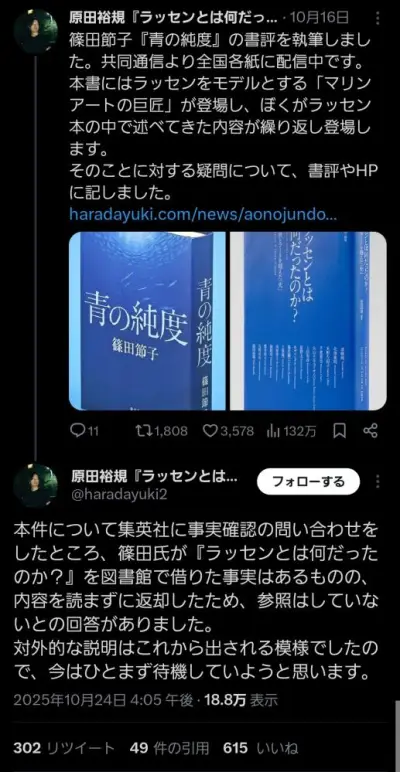View the 49 件の引用 quotes

[x=169, y=749]
